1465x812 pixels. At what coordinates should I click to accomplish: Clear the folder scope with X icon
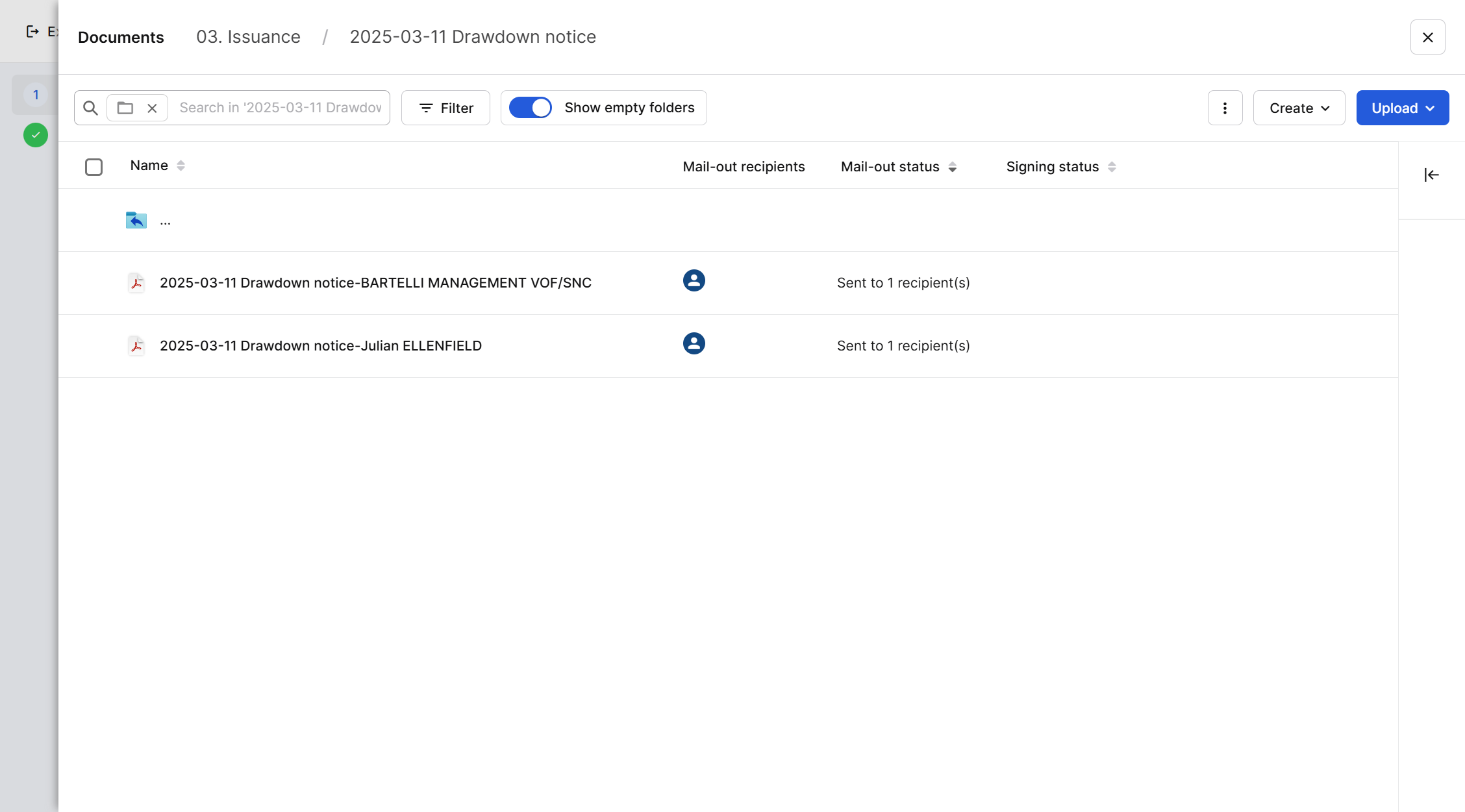coord(152,108)
